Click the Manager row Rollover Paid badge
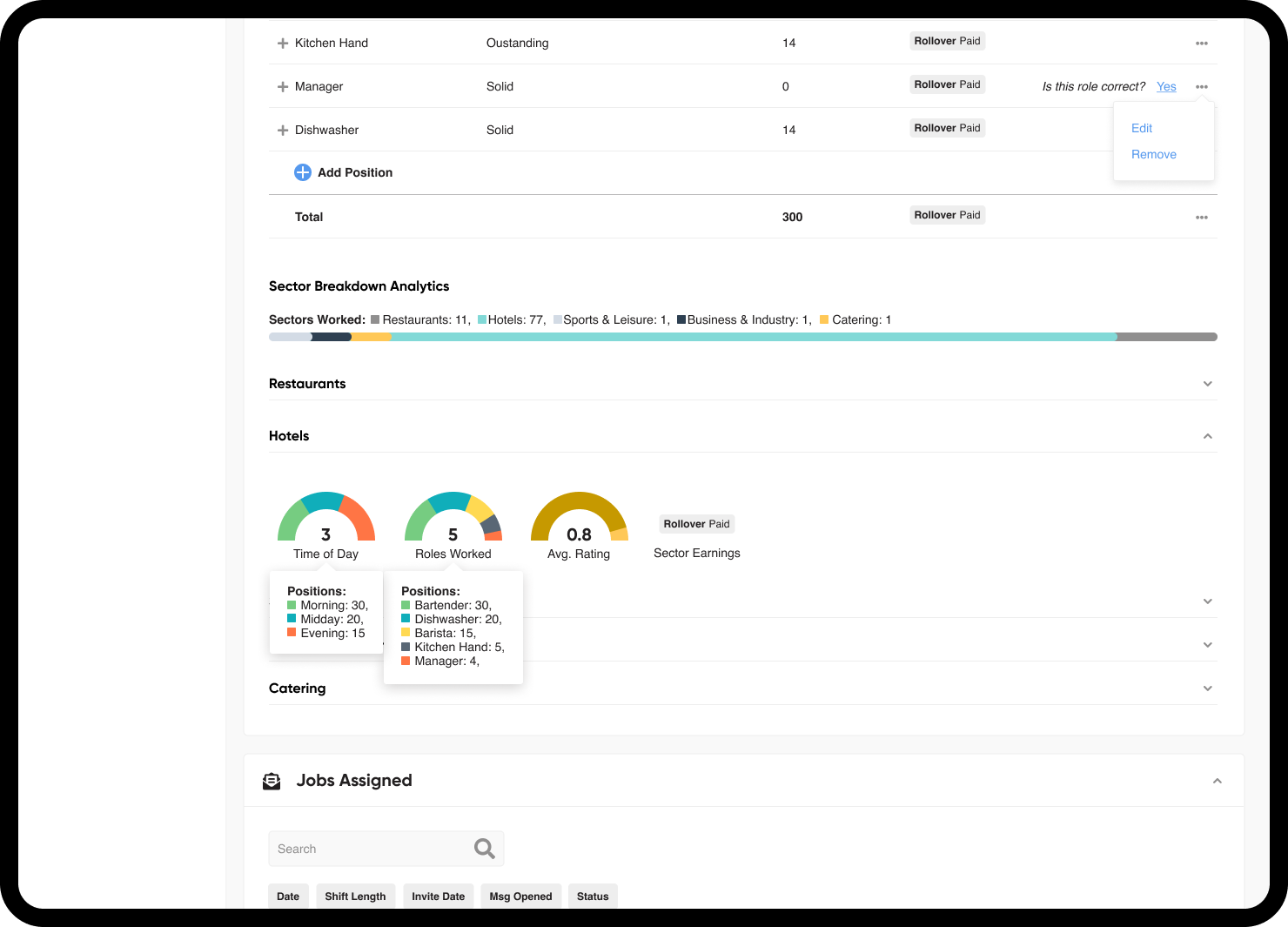Viewport: 1288px width, 927px height. [948, 84]
